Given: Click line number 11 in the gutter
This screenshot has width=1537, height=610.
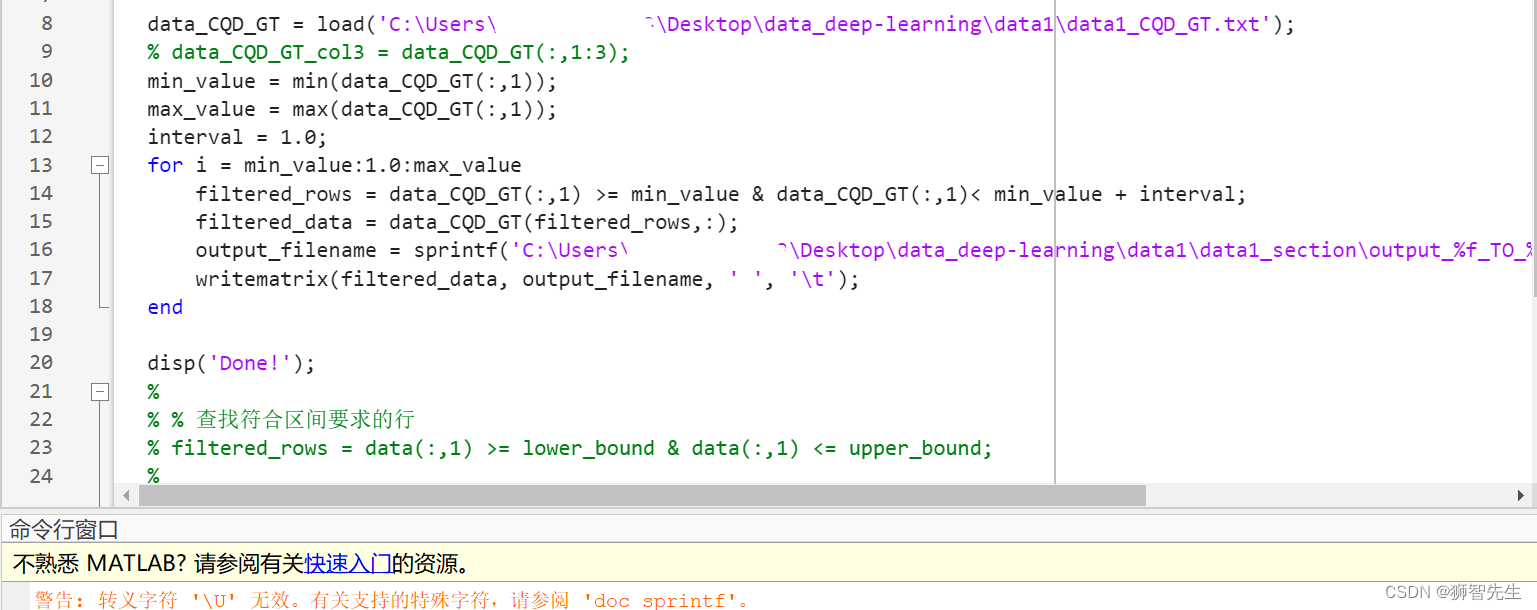Looking at the screenshot, I should pyautogui.click(x=41, y=108).
